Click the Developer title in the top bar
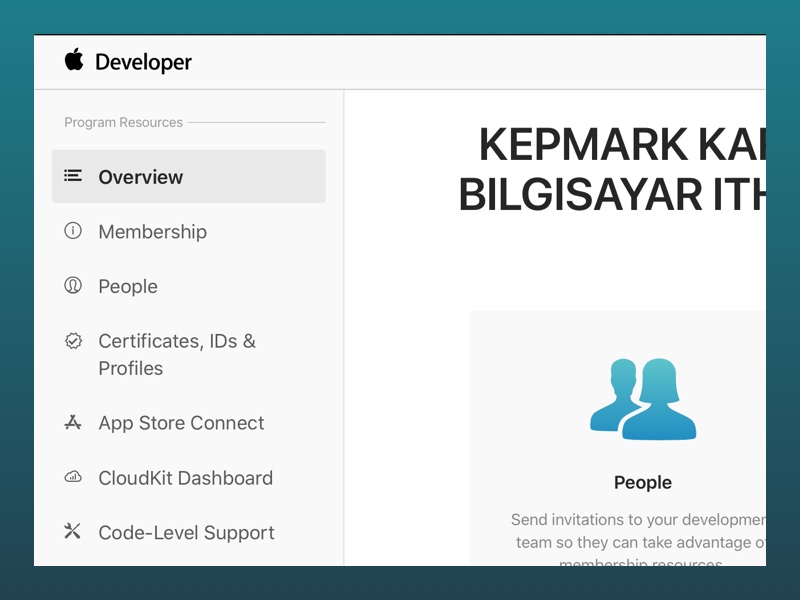The width and height of the screenshot is (800, 600). coord(143,61)
